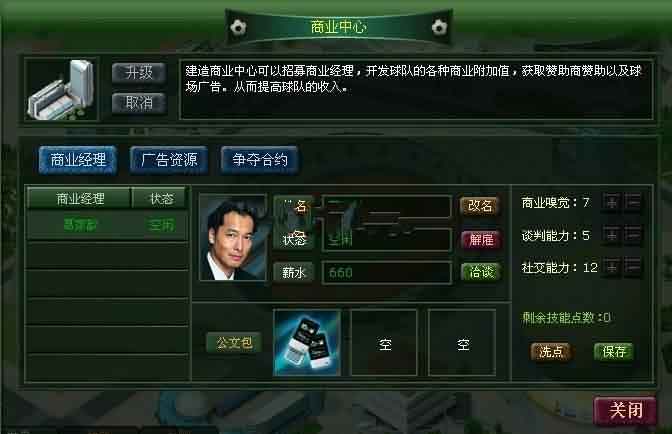
Task: Reset skill points with the 洗点 button
Action: coord(551,352)
